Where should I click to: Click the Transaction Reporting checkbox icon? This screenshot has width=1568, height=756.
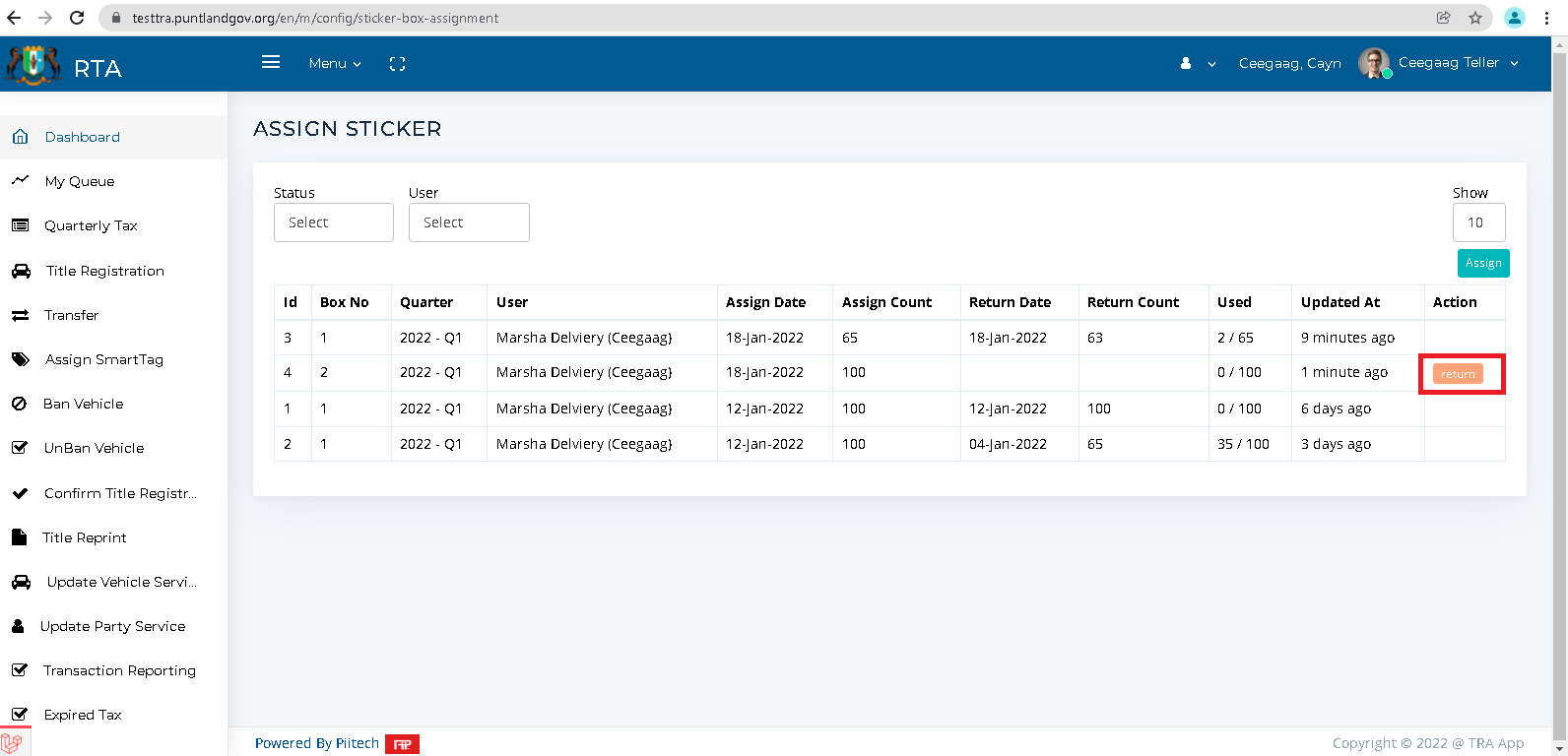click(x=20, y=670)
